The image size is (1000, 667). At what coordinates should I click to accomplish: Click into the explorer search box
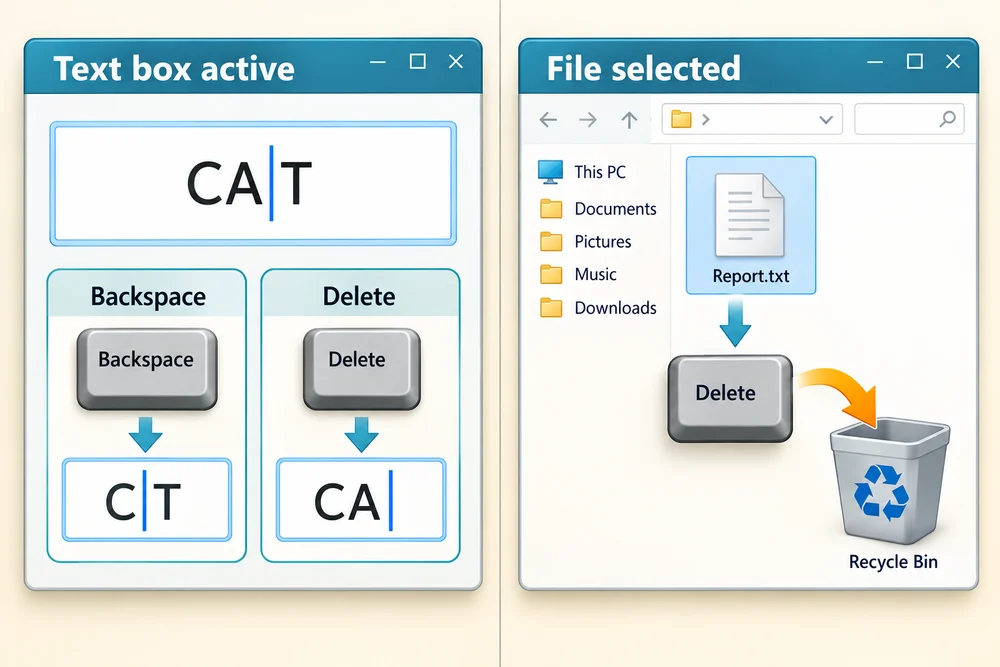[909, 119]
